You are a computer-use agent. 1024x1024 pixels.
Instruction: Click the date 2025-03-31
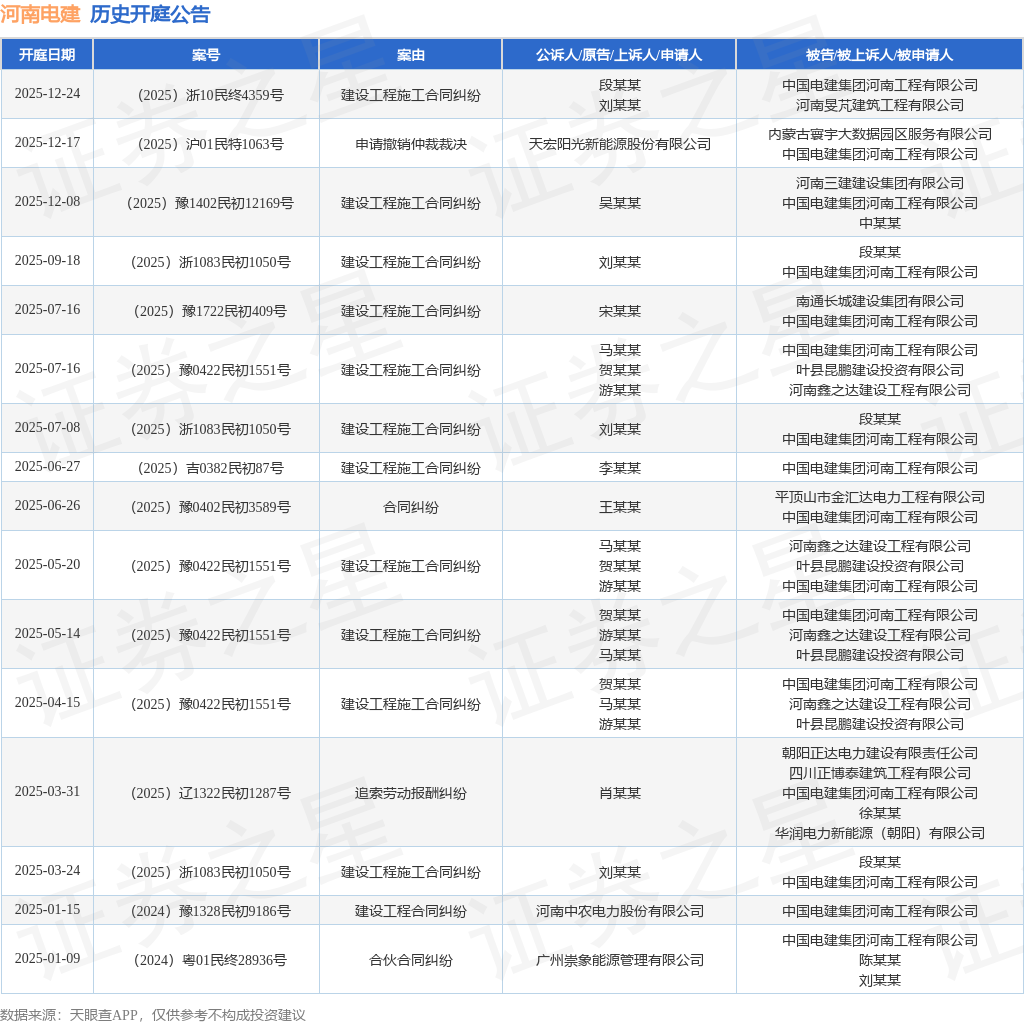(x=47, y=792)
